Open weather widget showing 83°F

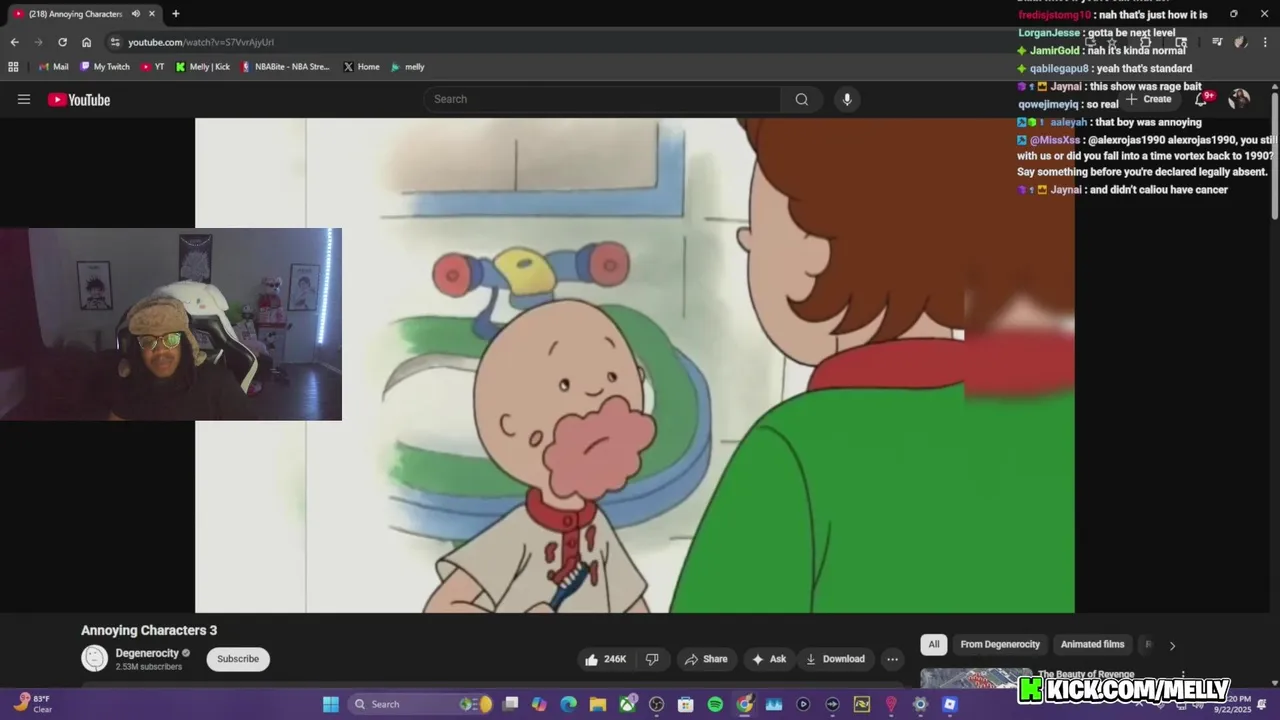32,704
